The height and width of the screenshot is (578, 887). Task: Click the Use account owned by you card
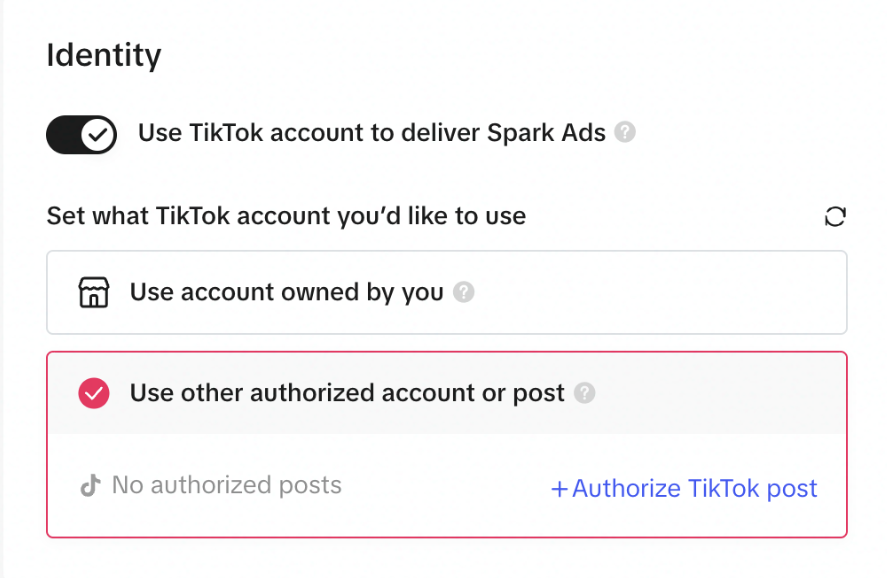[x=446, y=292]
